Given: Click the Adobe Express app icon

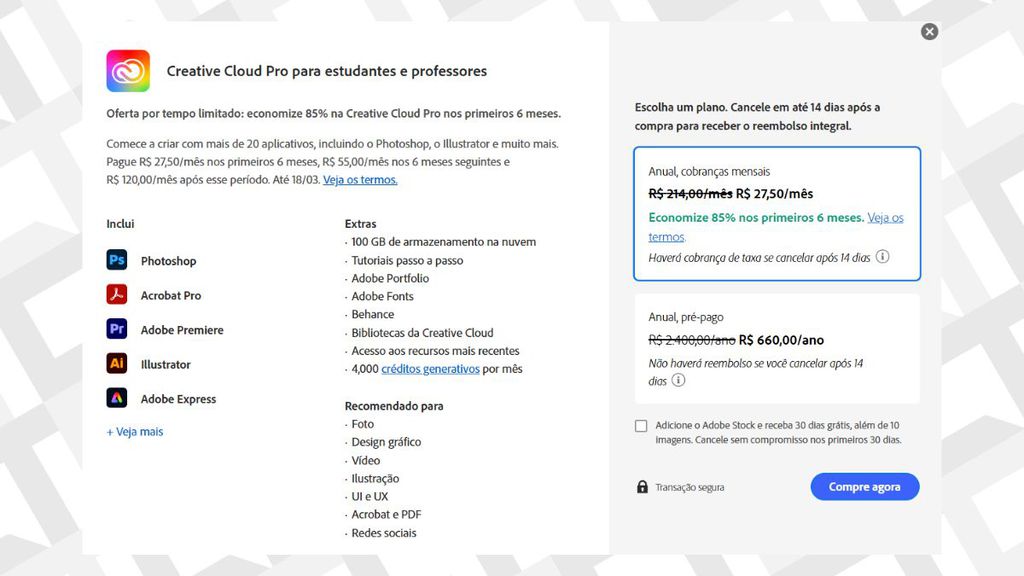Looking at the screenshot, I should [x=117, y=398].
